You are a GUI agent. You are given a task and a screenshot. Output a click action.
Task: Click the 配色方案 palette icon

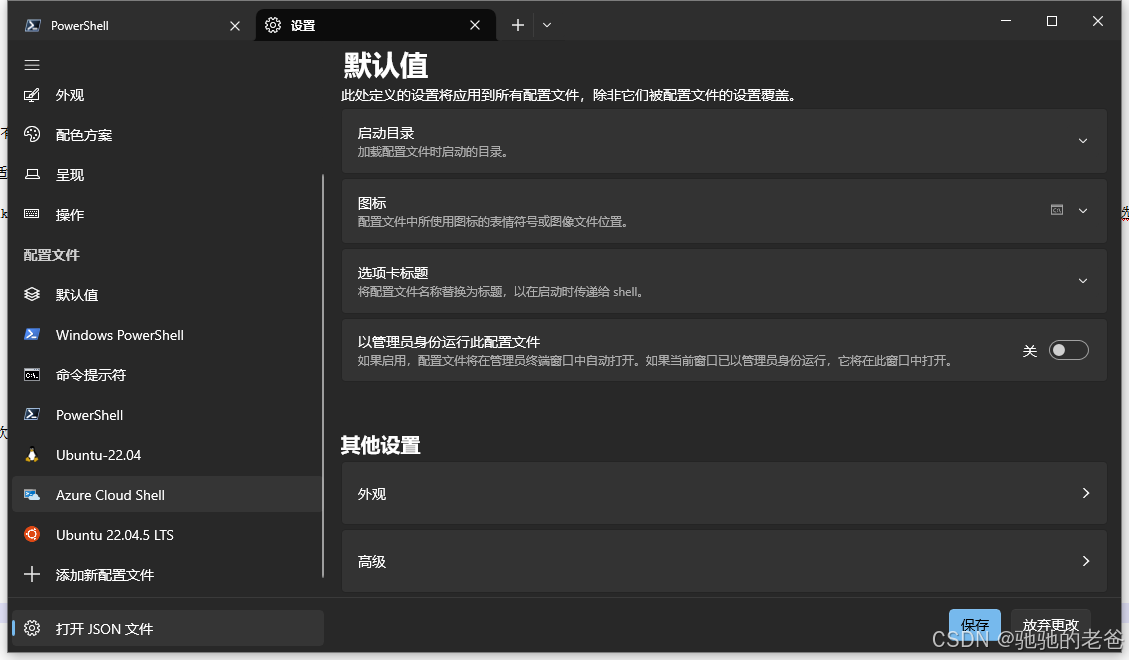[32, 135]
